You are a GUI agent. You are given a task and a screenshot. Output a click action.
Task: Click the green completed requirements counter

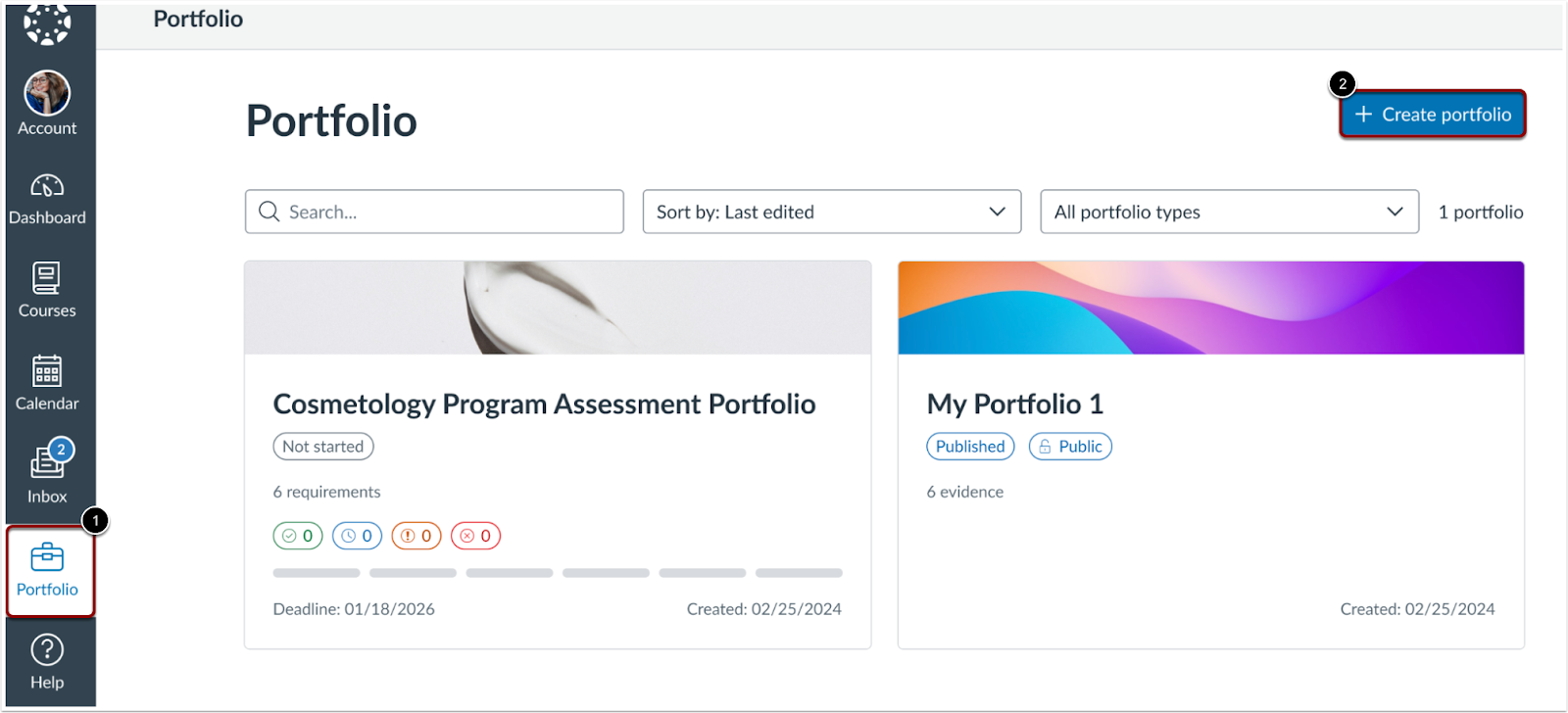(297, 536)
